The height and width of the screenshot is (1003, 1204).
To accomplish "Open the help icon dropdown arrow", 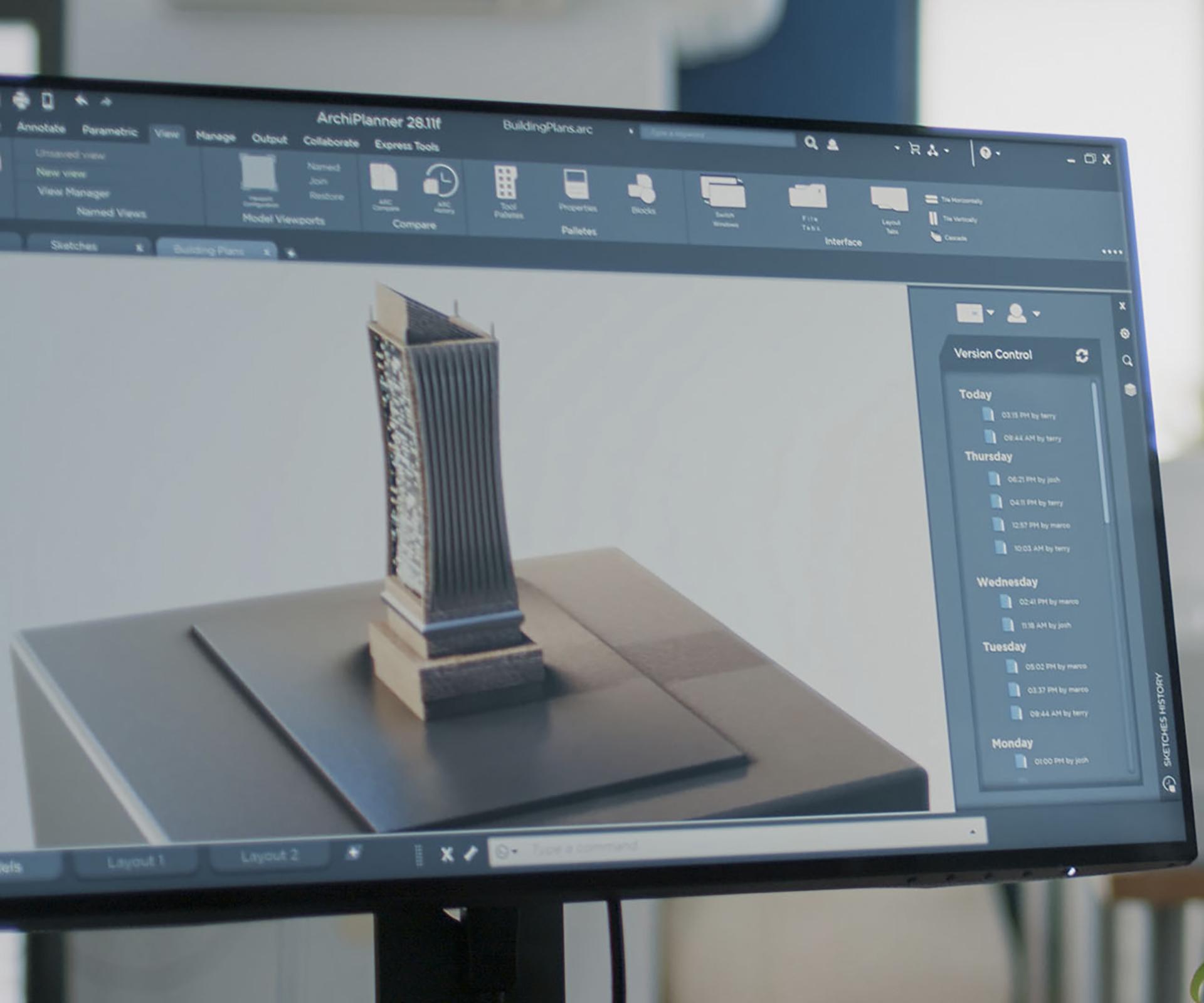I will point(998,153).
